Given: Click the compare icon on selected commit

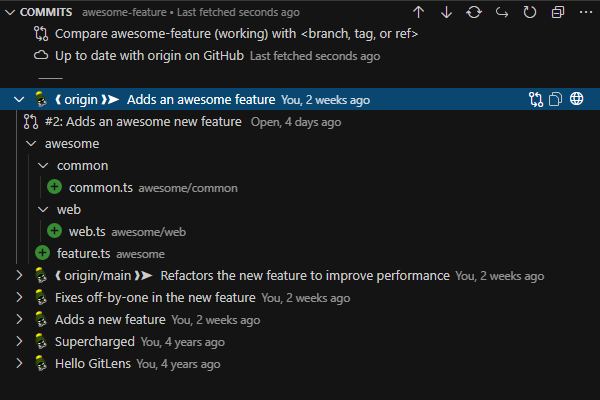Looking at the screenshot, I should (x=536, y=99).
